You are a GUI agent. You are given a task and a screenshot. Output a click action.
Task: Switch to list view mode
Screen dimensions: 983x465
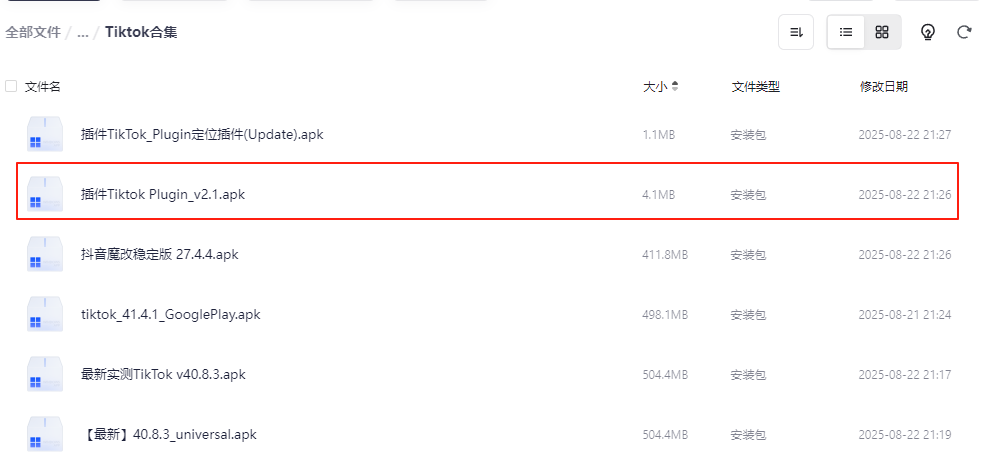click(846, 32)
